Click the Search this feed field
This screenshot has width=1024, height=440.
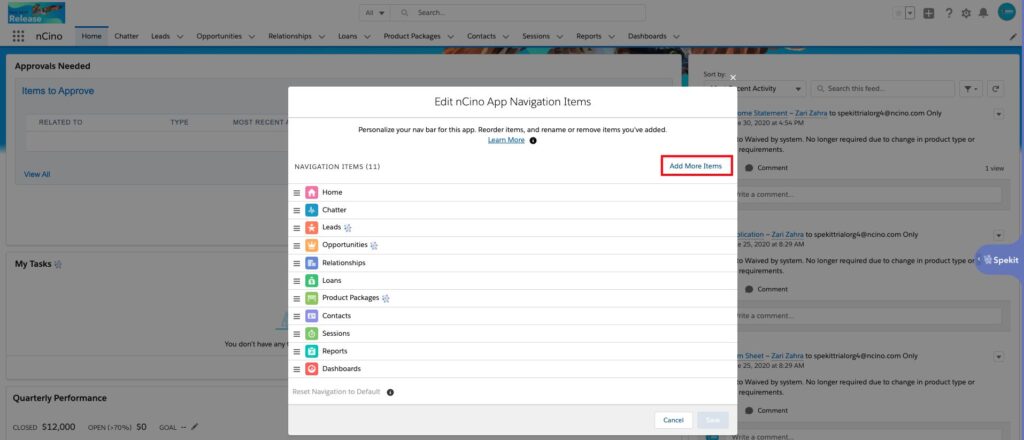point(882,89)
